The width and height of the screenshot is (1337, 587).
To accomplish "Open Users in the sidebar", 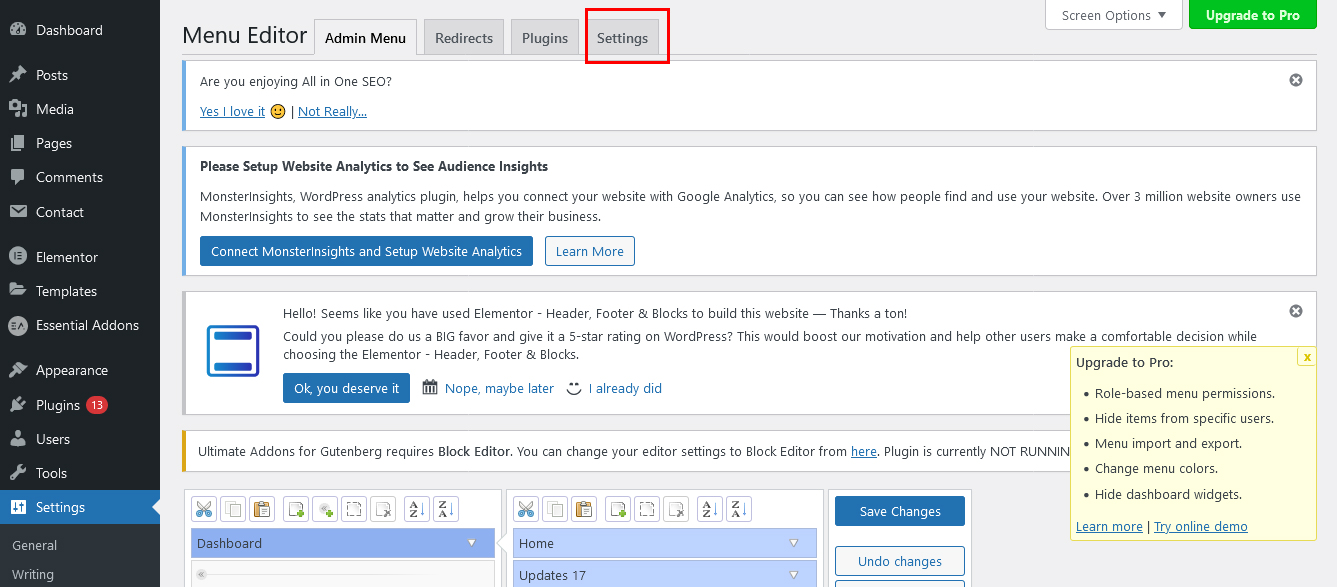I will (x=80, y=439).
